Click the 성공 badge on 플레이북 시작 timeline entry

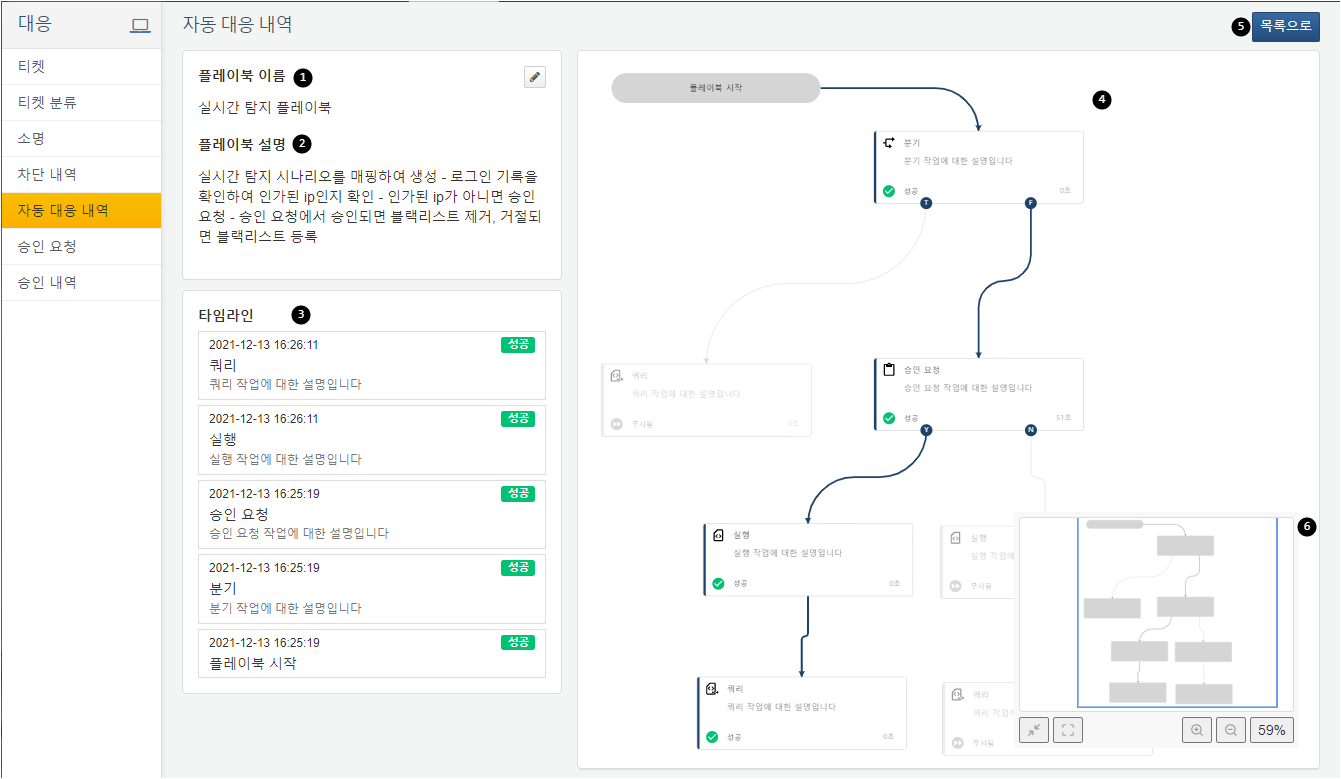pos(518,643)
